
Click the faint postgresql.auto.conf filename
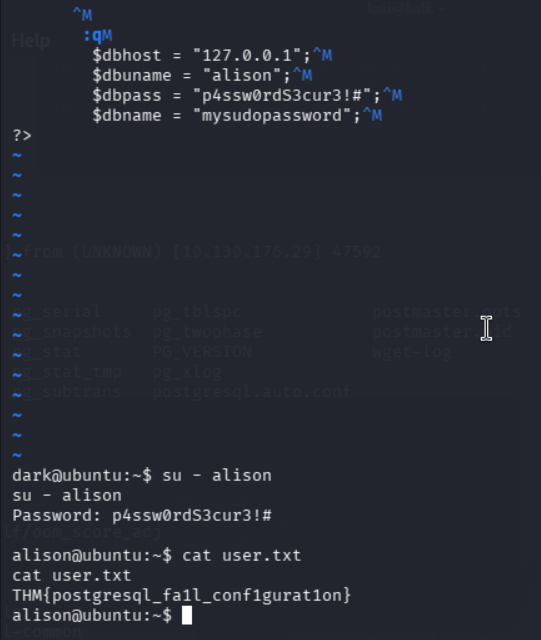(x=252, y=391)
